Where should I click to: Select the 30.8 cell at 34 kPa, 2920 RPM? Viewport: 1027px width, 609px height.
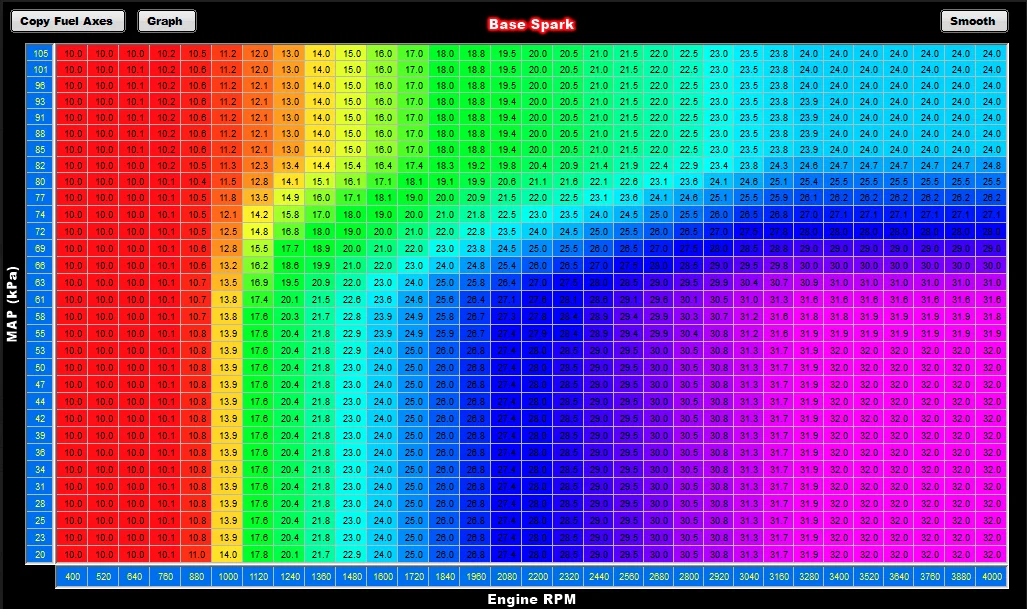click(719, 470)
